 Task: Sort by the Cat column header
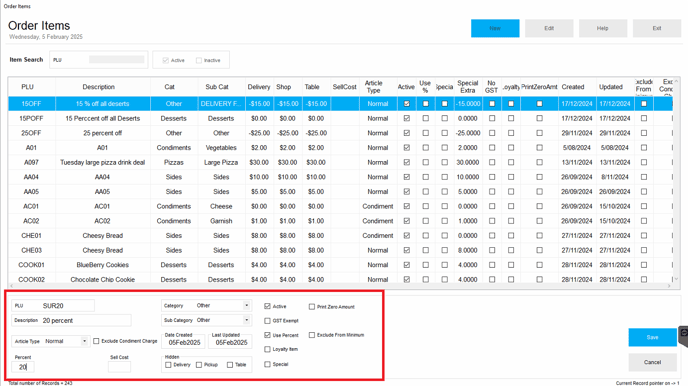[170, 87]
